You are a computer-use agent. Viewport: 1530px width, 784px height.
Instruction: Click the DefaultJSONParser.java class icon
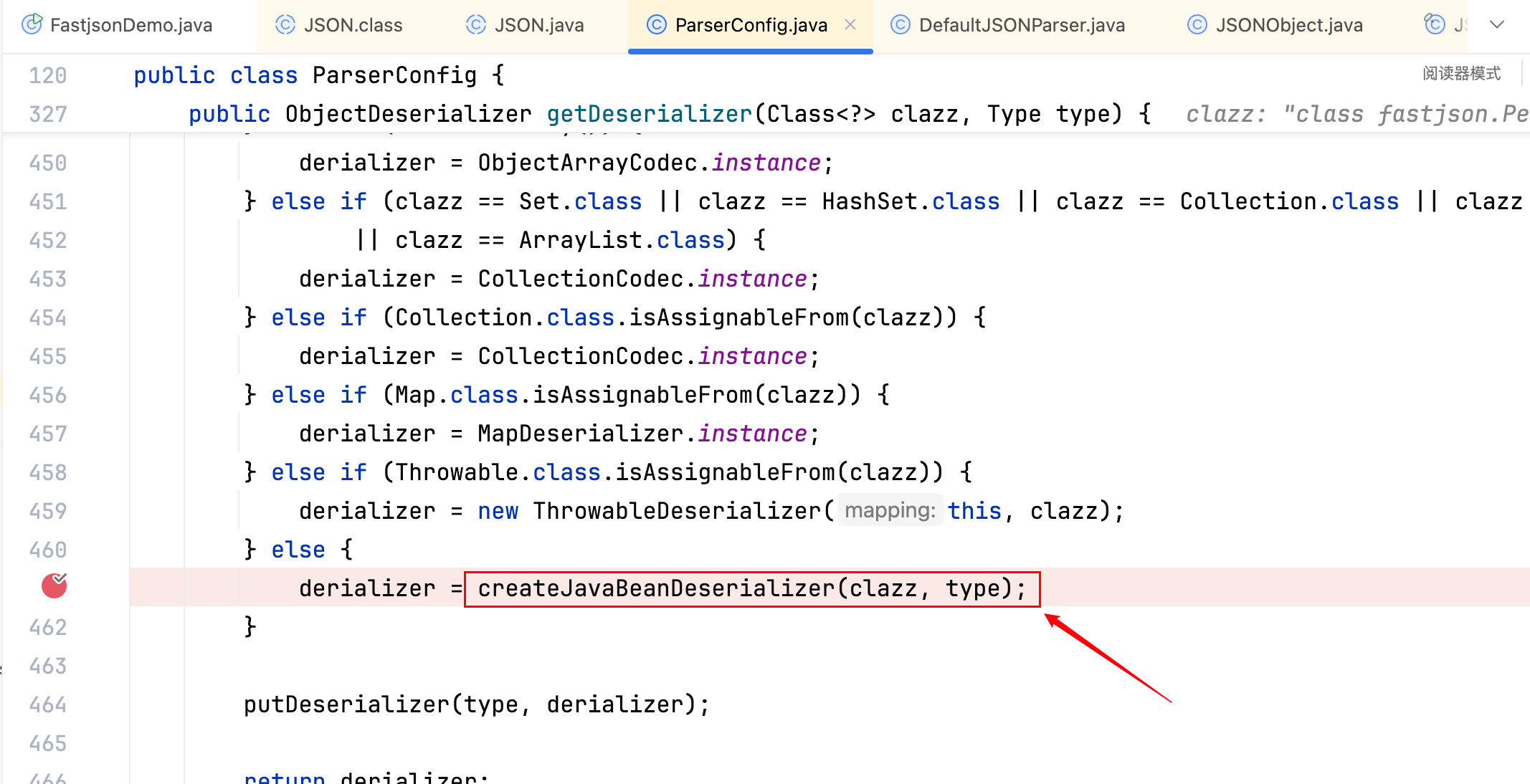(900, 25)
